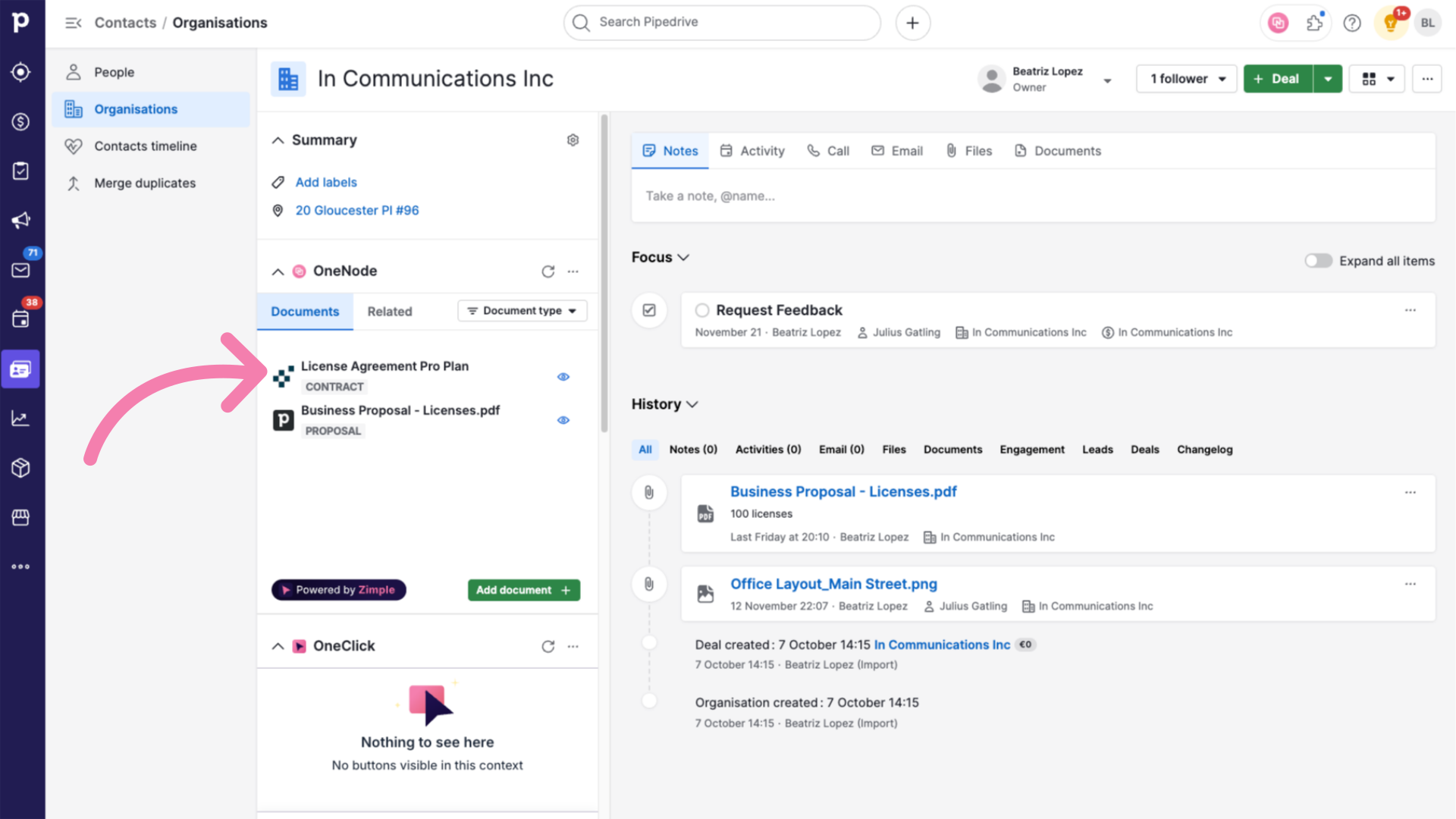
Task: Switch to the Related tab
Action: pyautogui.click(x=390, y=311)
